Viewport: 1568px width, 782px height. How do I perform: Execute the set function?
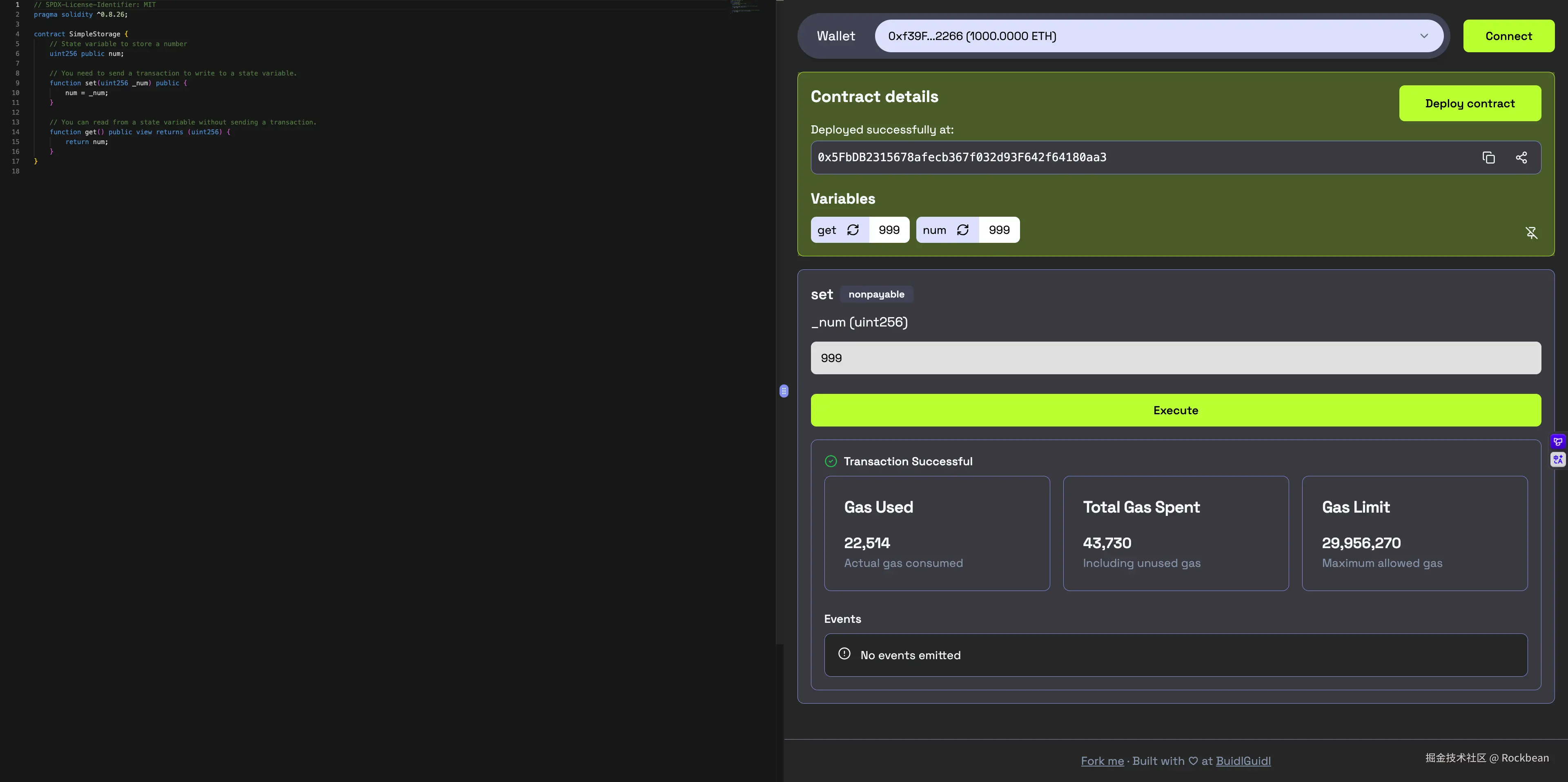point(1176,410)
